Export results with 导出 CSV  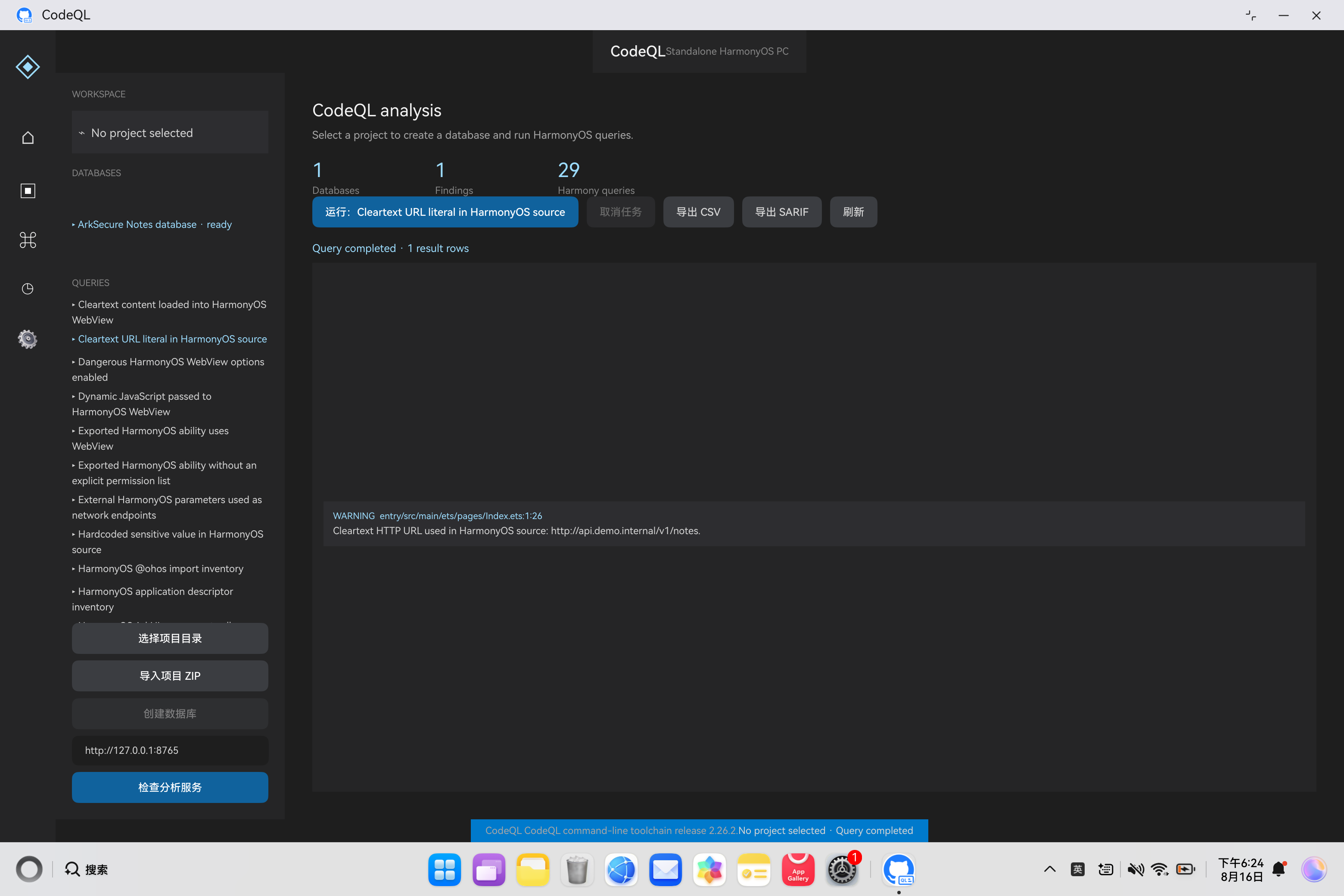click(698, 212)
